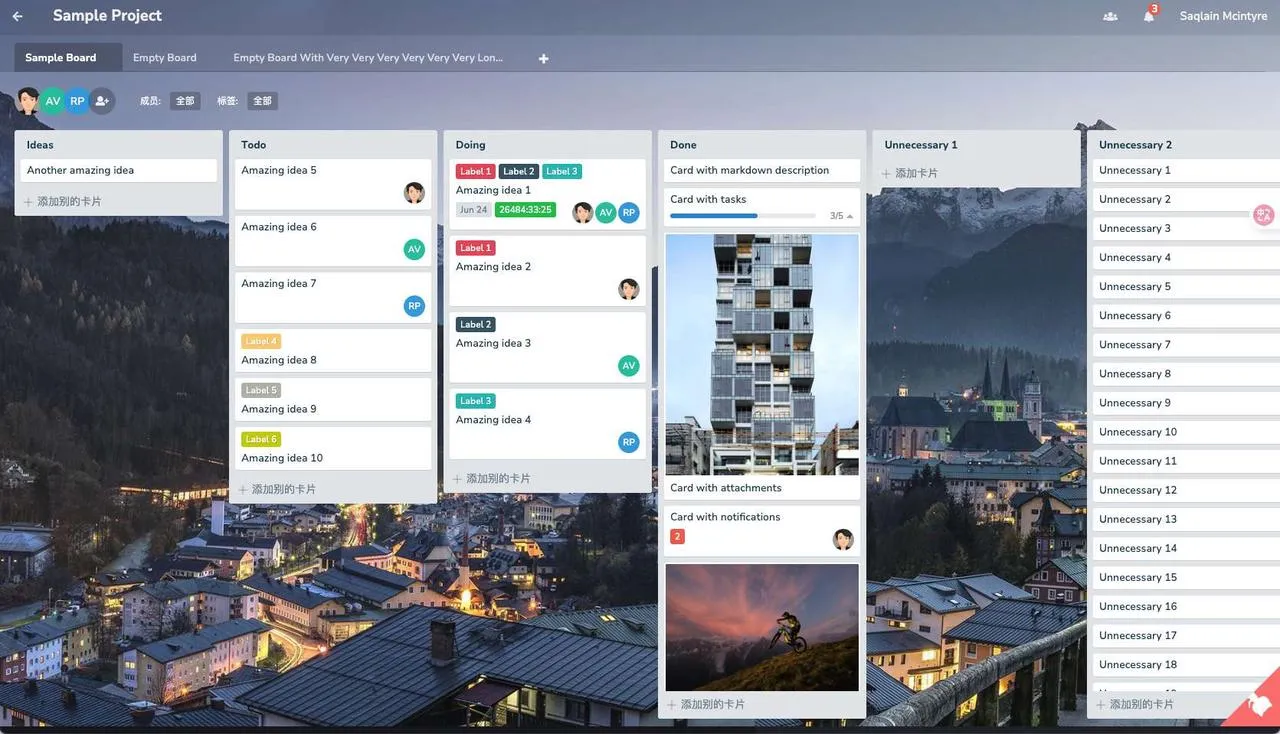
Task: Click the Sample Project title
Action: tap(107, 16)
